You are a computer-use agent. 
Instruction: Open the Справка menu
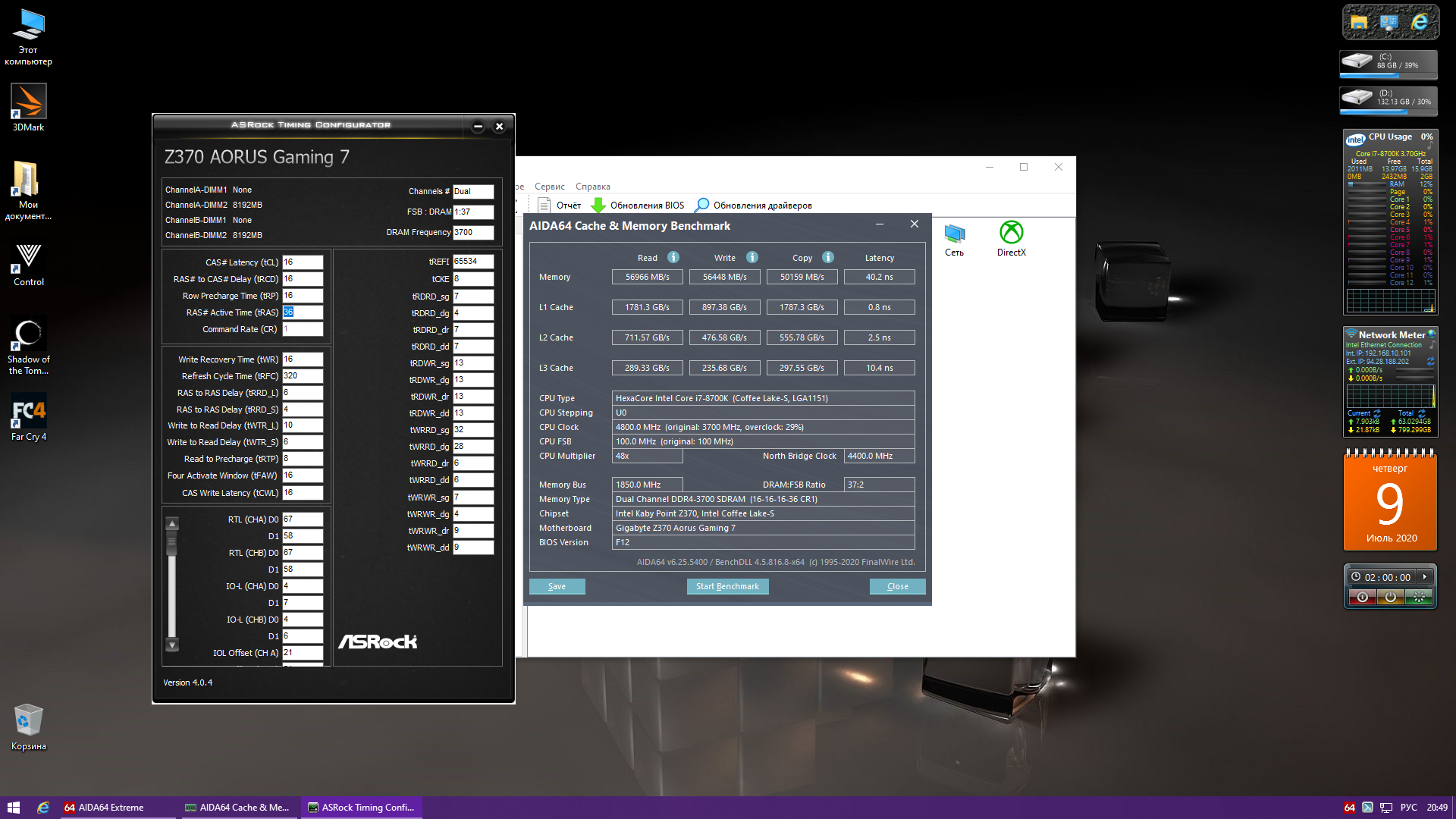(x=592, y=187)
